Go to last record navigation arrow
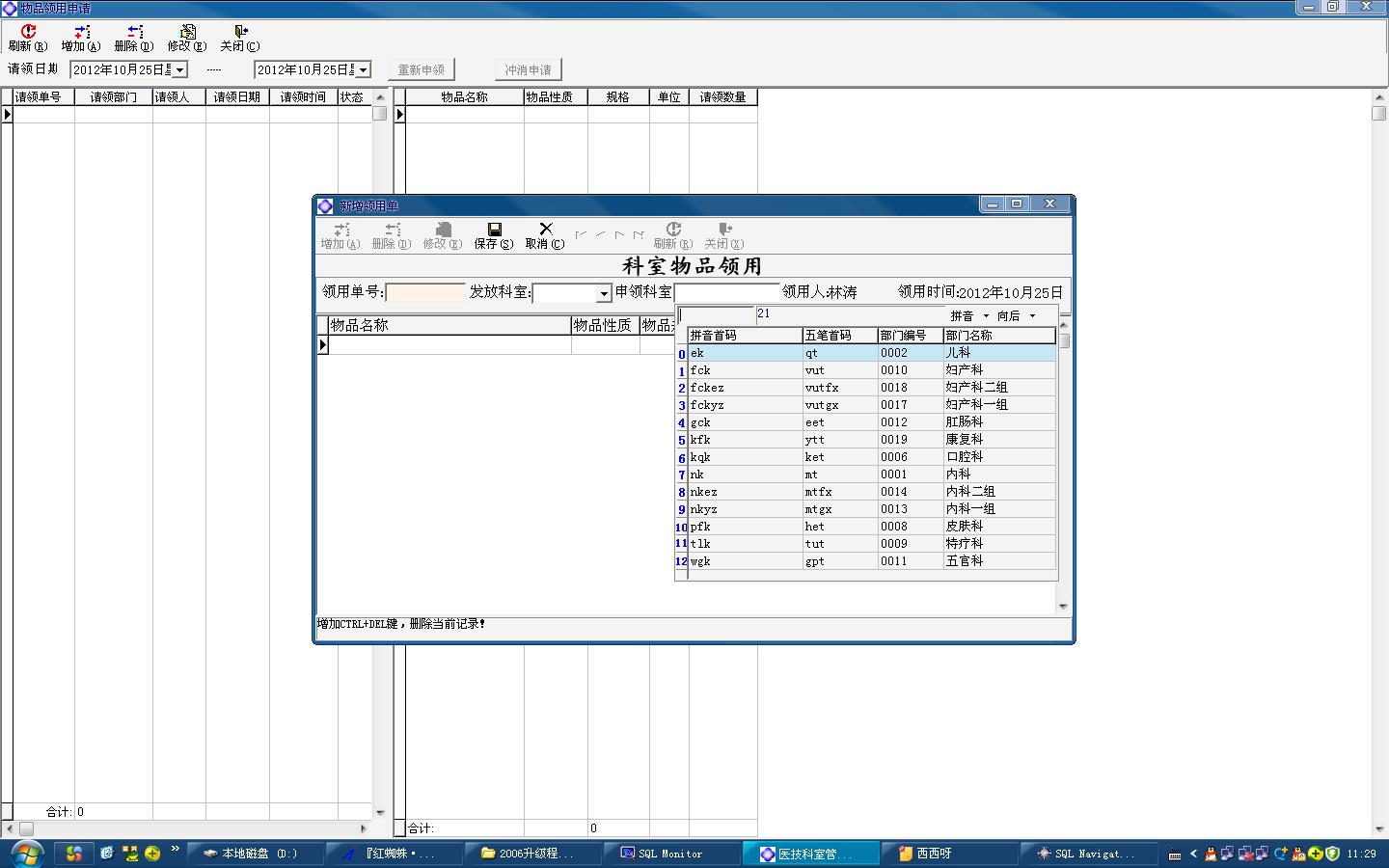This screenshot has height=868, width=1389. point(639,234)
